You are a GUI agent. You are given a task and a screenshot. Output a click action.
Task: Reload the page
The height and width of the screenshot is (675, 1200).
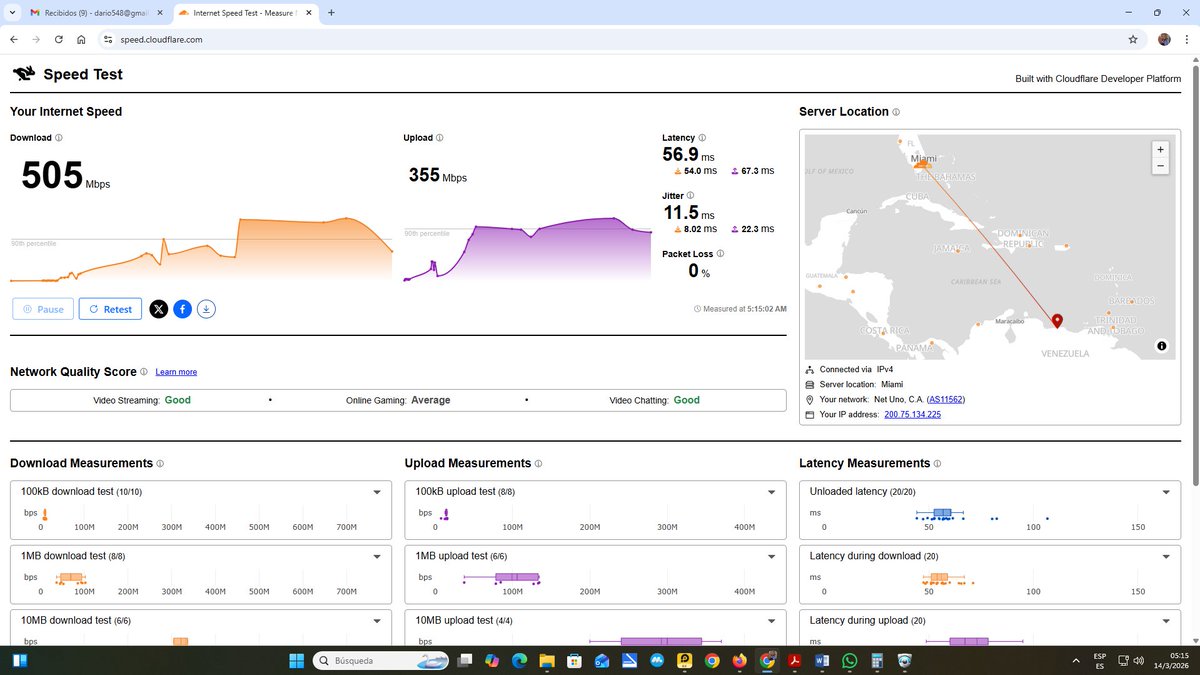59,39
